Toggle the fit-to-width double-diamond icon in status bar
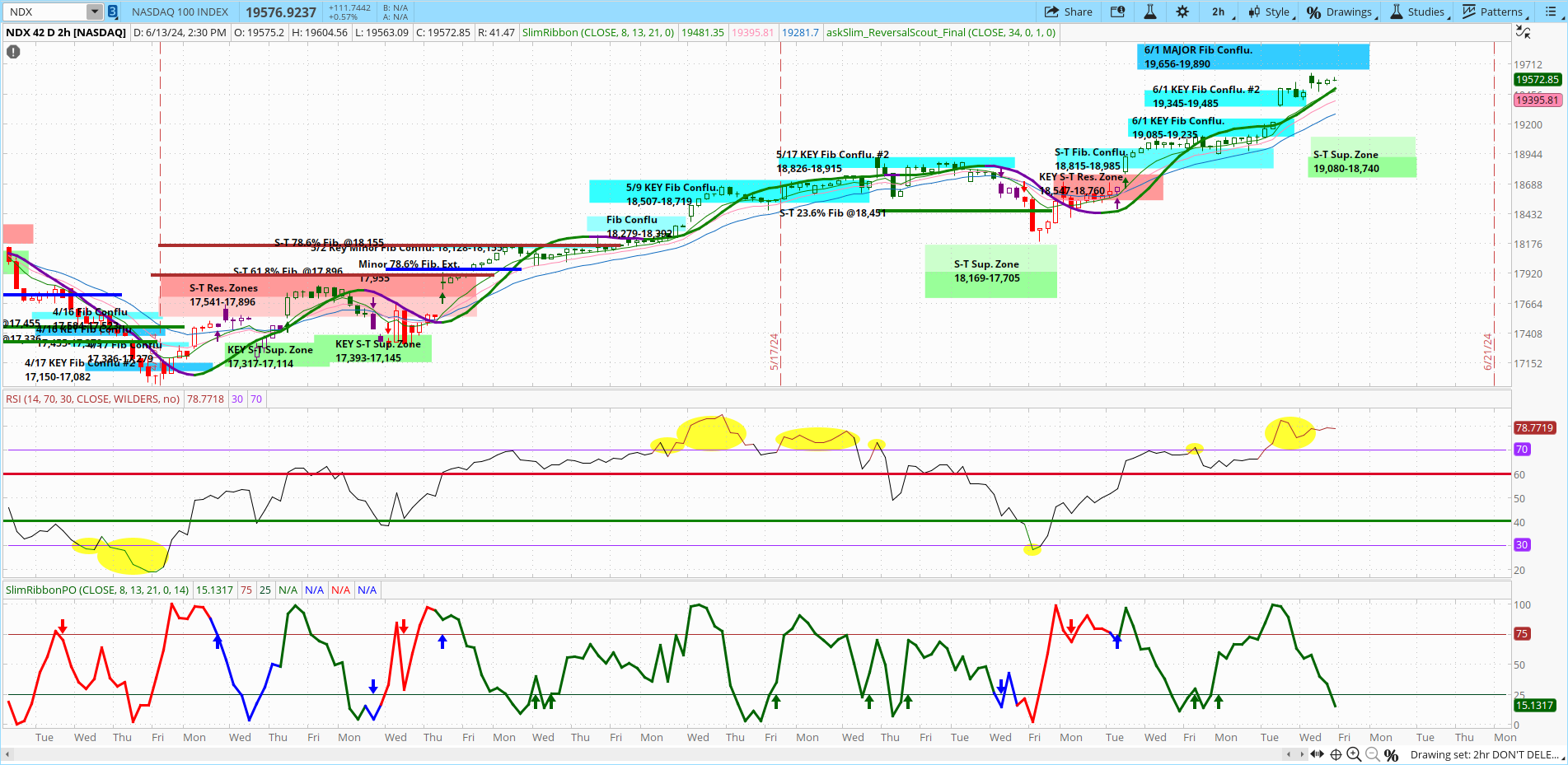 (x=1318, y=754)
